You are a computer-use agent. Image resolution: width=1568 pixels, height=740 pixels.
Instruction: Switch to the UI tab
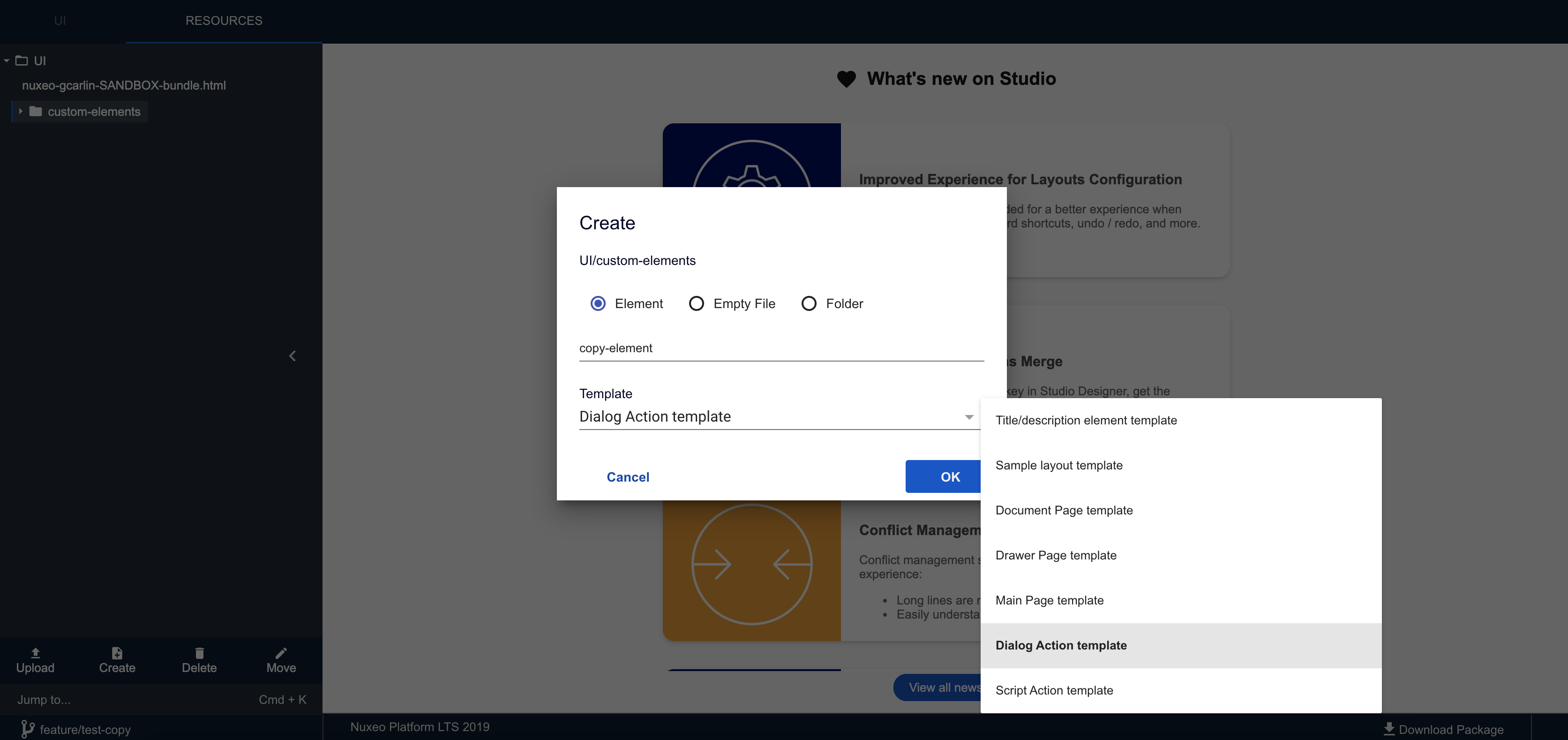[61, 20]
